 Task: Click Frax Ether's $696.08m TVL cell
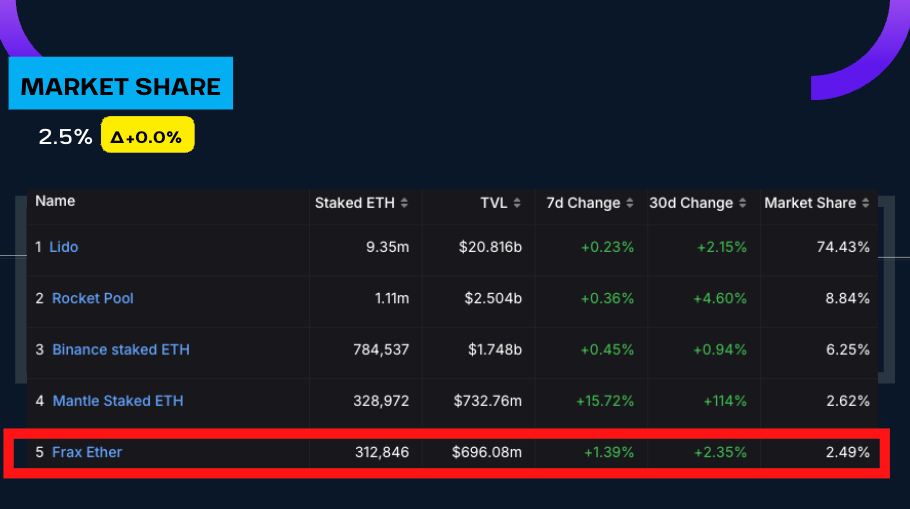pos(487,452)
